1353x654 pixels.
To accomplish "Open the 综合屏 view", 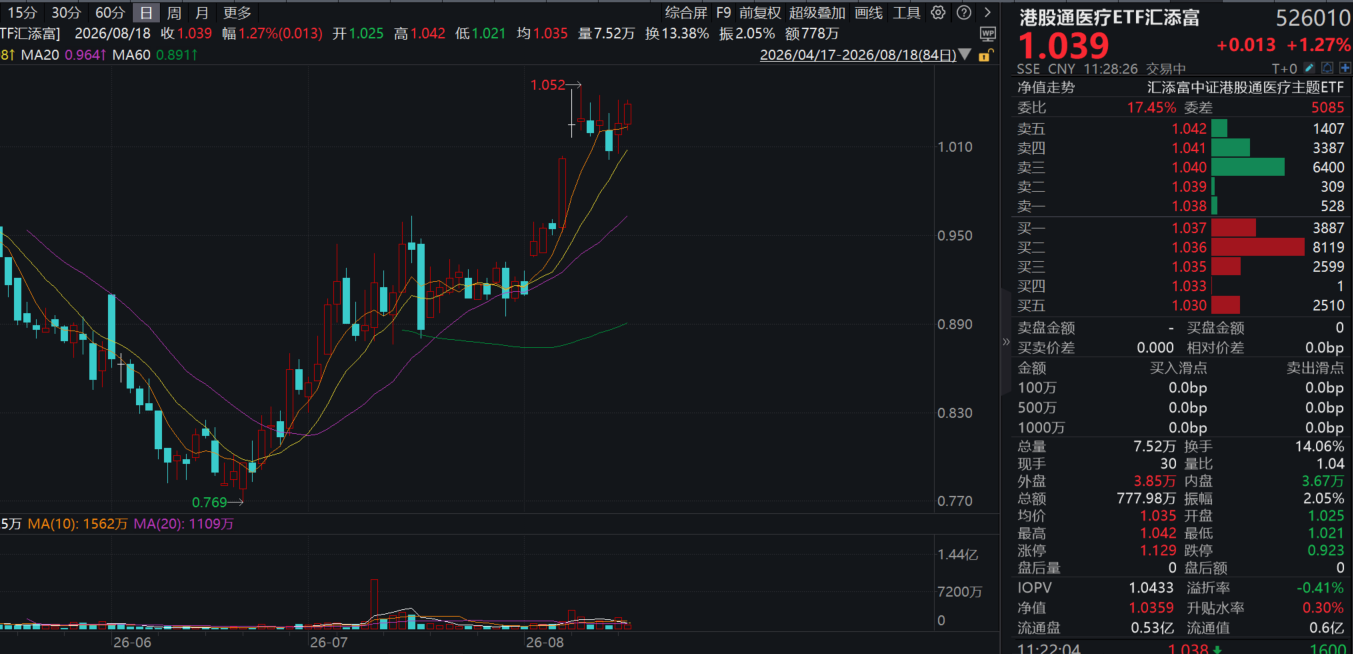I will coord(686,13).
